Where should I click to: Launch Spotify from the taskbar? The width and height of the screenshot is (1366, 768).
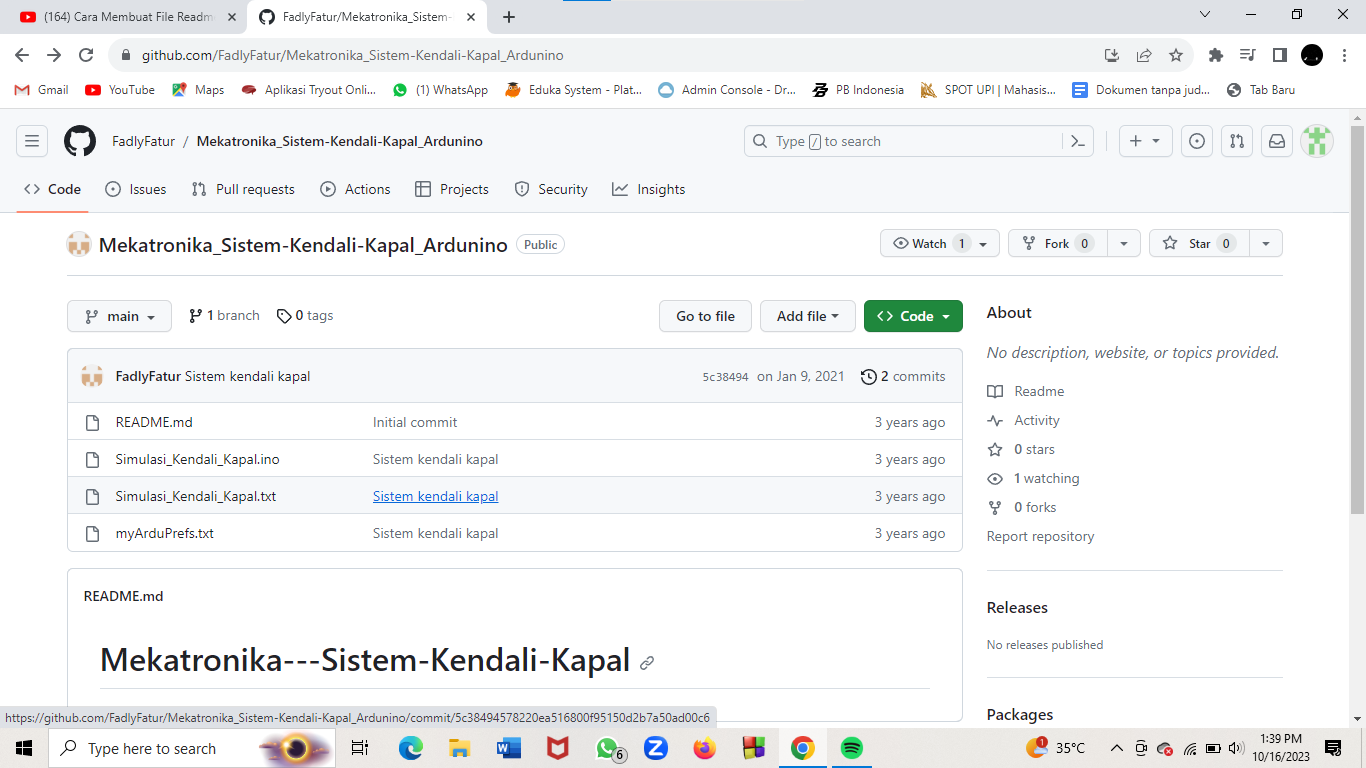tap(850, 748)
